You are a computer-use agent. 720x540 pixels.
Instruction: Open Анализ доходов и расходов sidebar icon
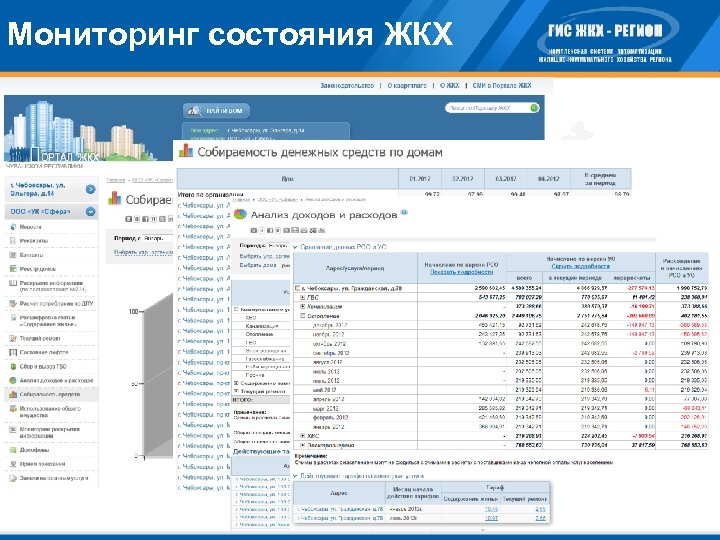[13, 381]
